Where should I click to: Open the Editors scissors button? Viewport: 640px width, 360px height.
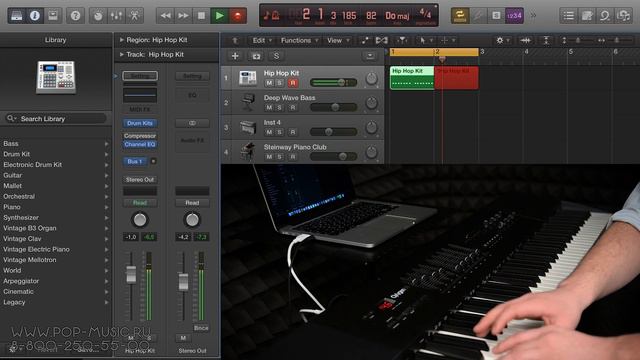[134, 16]
